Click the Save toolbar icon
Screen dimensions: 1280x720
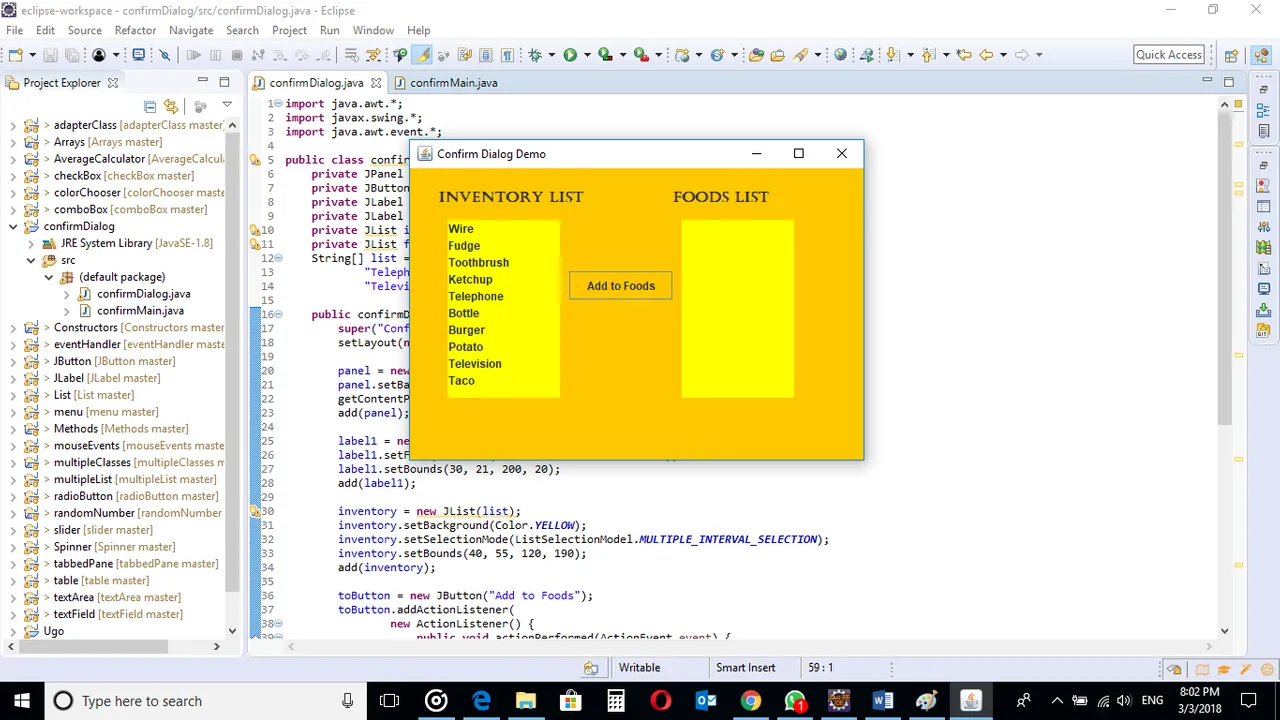coord(50,55)
